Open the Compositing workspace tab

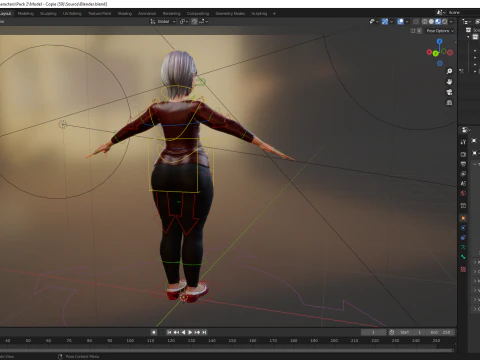pos(198,14)
